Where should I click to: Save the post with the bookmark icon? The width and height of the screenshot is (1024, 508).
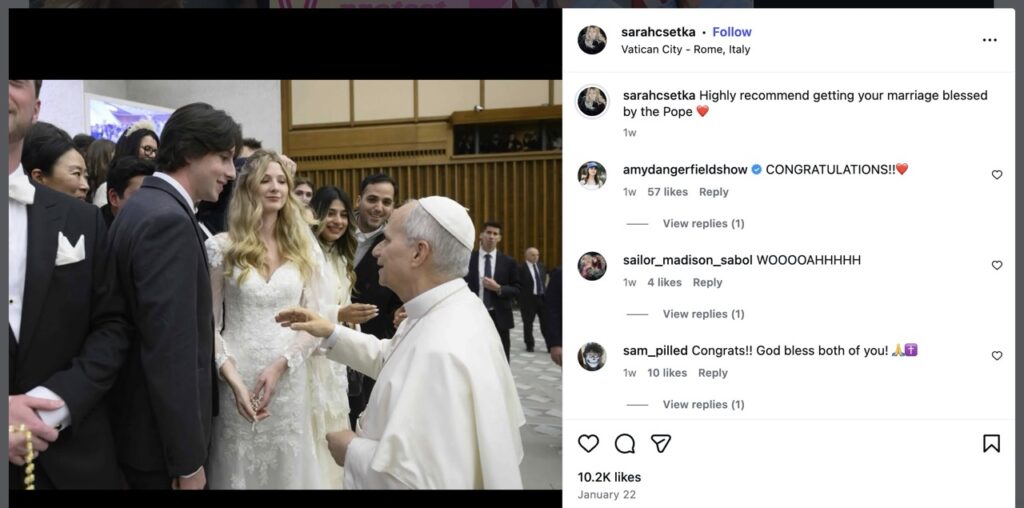point(991,443)
